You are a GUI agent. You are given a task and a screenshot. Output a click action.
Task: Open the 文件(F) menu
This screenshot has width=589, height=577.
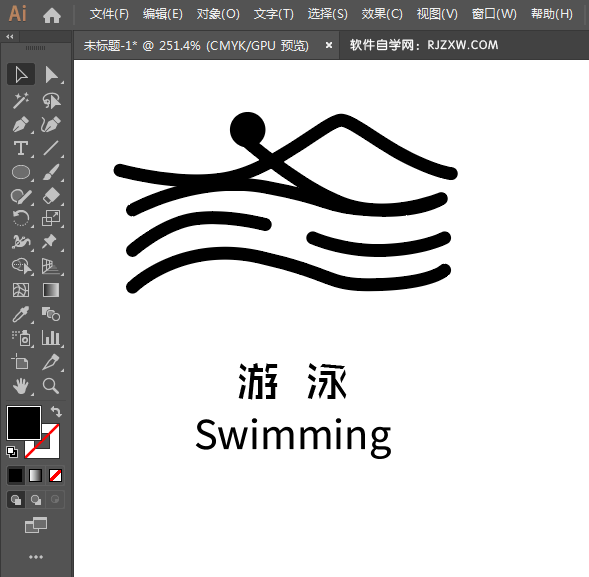tap(109, 14)
